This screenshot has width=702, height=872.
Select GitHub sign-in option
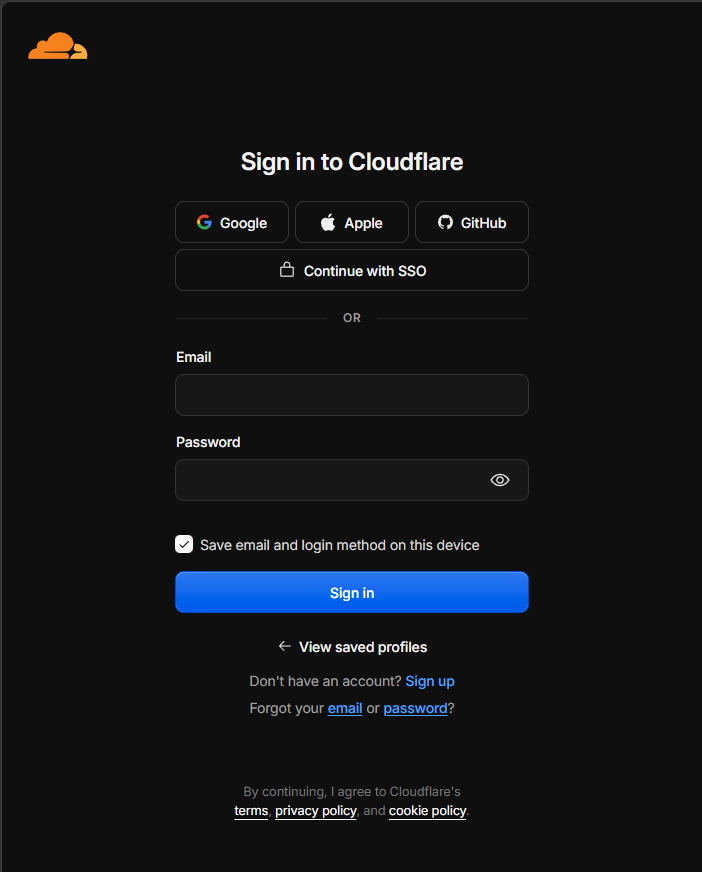coord(472,222)
